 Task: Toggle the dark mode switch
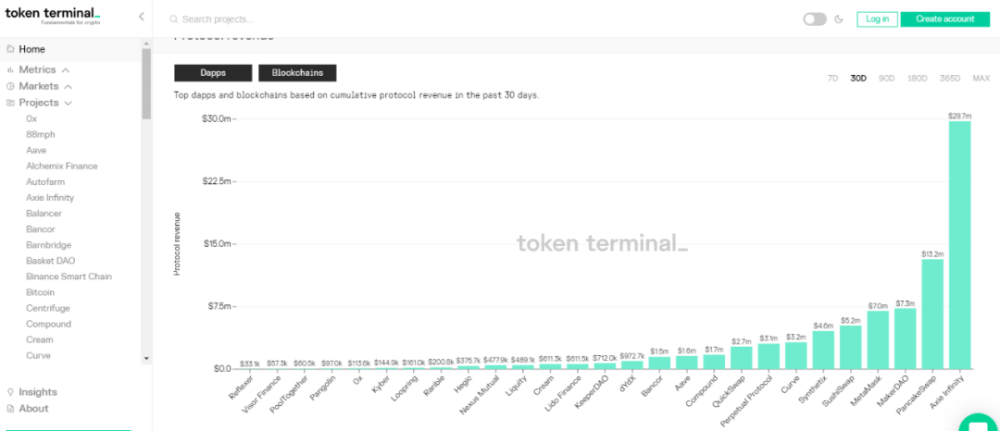[x=814, y=19]
